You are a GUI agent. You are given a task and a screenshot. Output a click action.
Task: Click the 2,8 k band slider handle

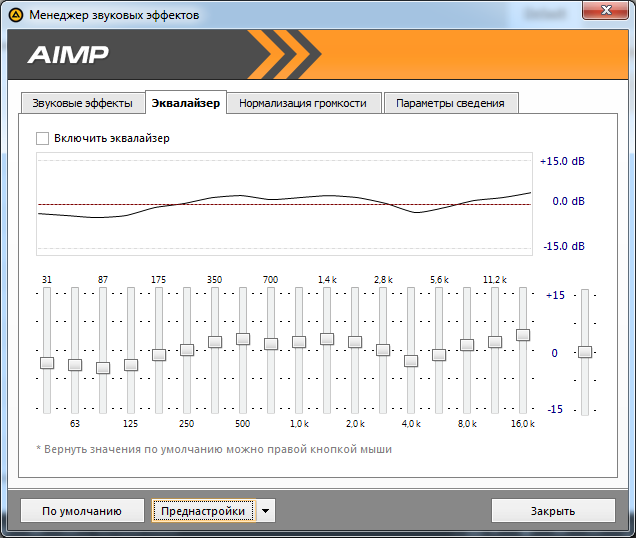point(383,350)
